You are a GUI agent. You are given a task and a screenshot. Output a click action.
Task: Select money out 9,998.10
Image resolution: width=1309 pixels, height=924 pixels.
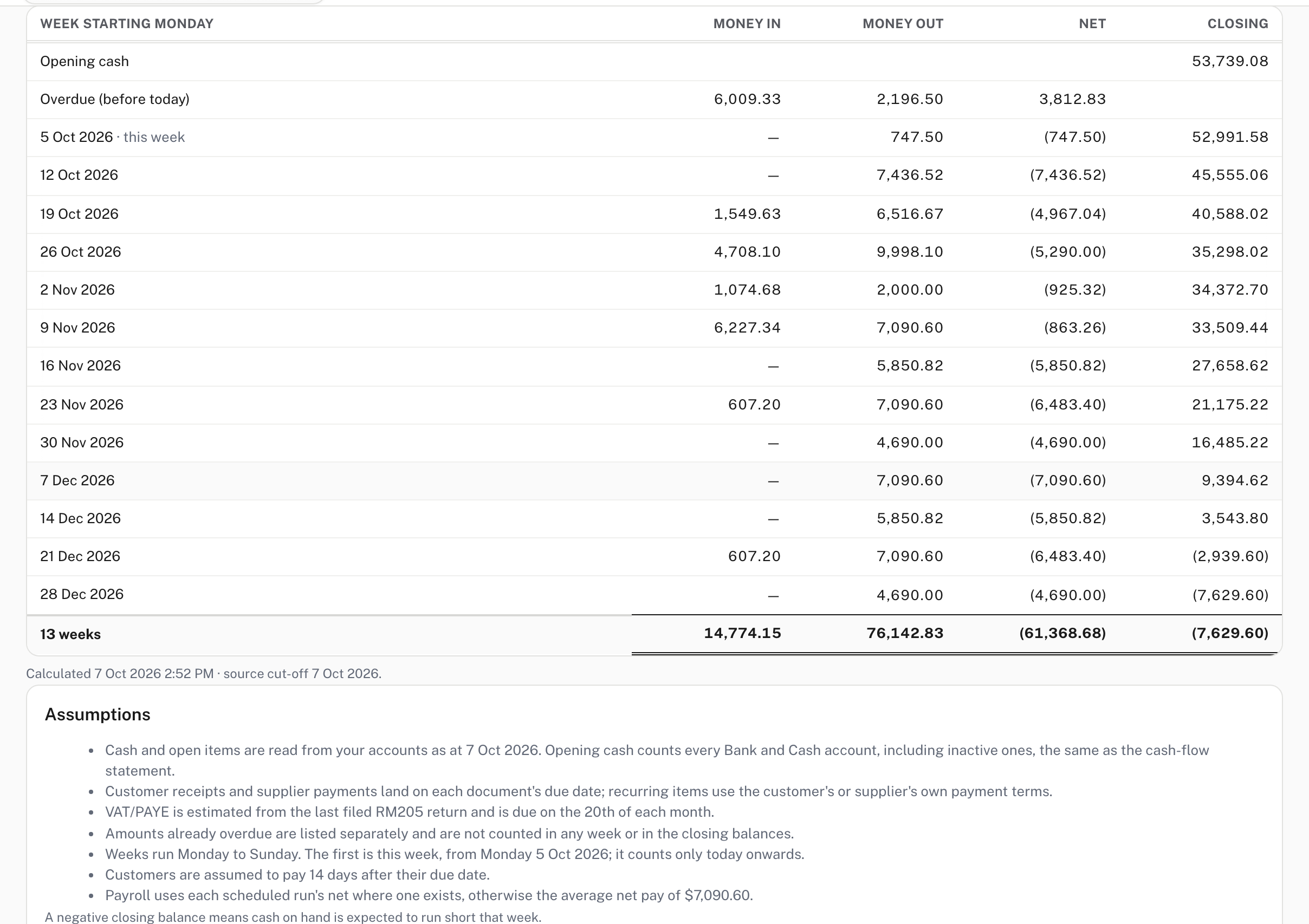(910, 252)
